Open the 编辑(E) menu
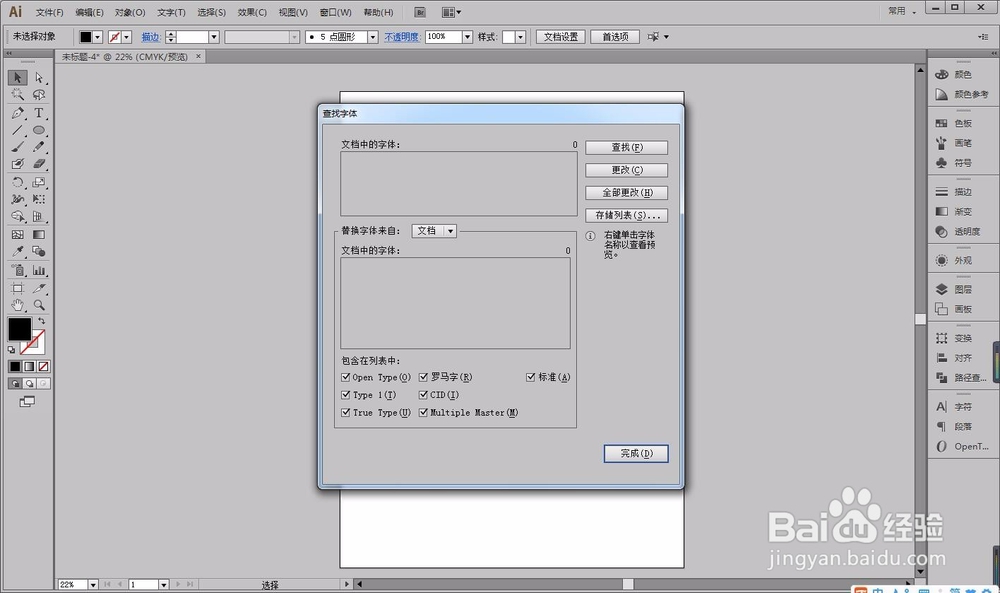Screen dimensions: 1000x593 (x=89, y=12)
